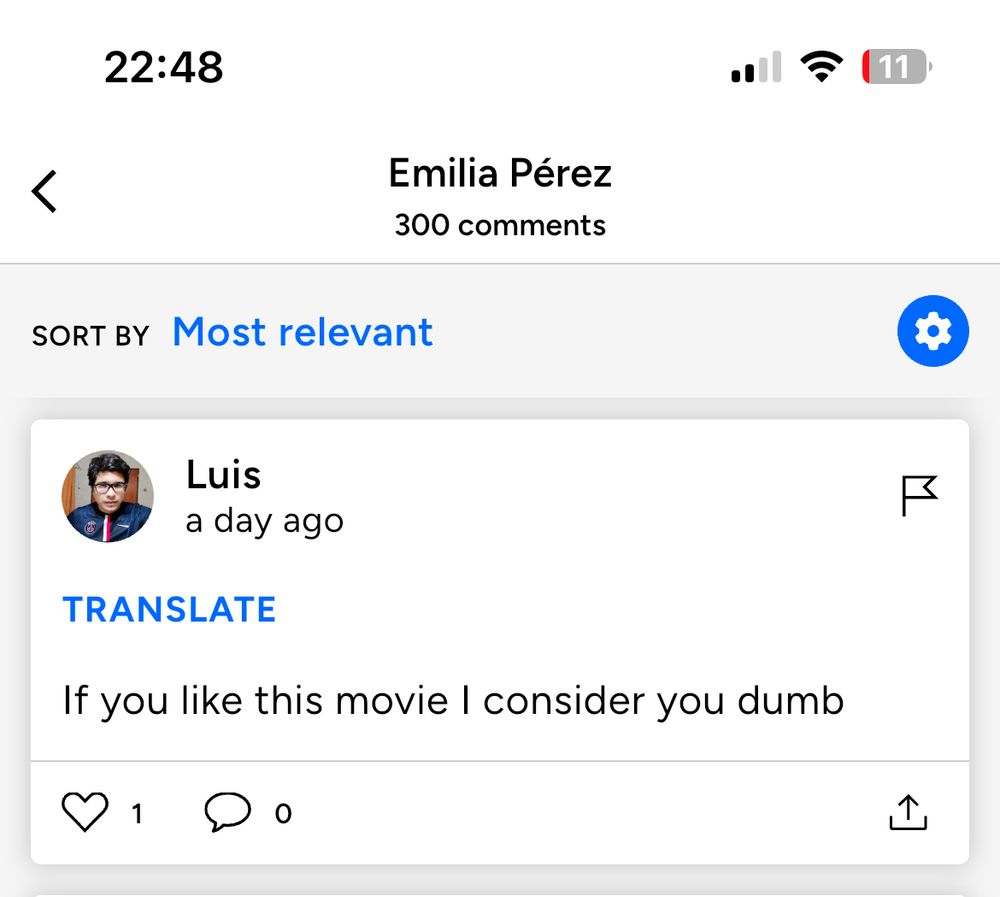Screen dimensions: 1000x897
Task: Tap TRANSLATE on Luis's comment
Action: 169,609
